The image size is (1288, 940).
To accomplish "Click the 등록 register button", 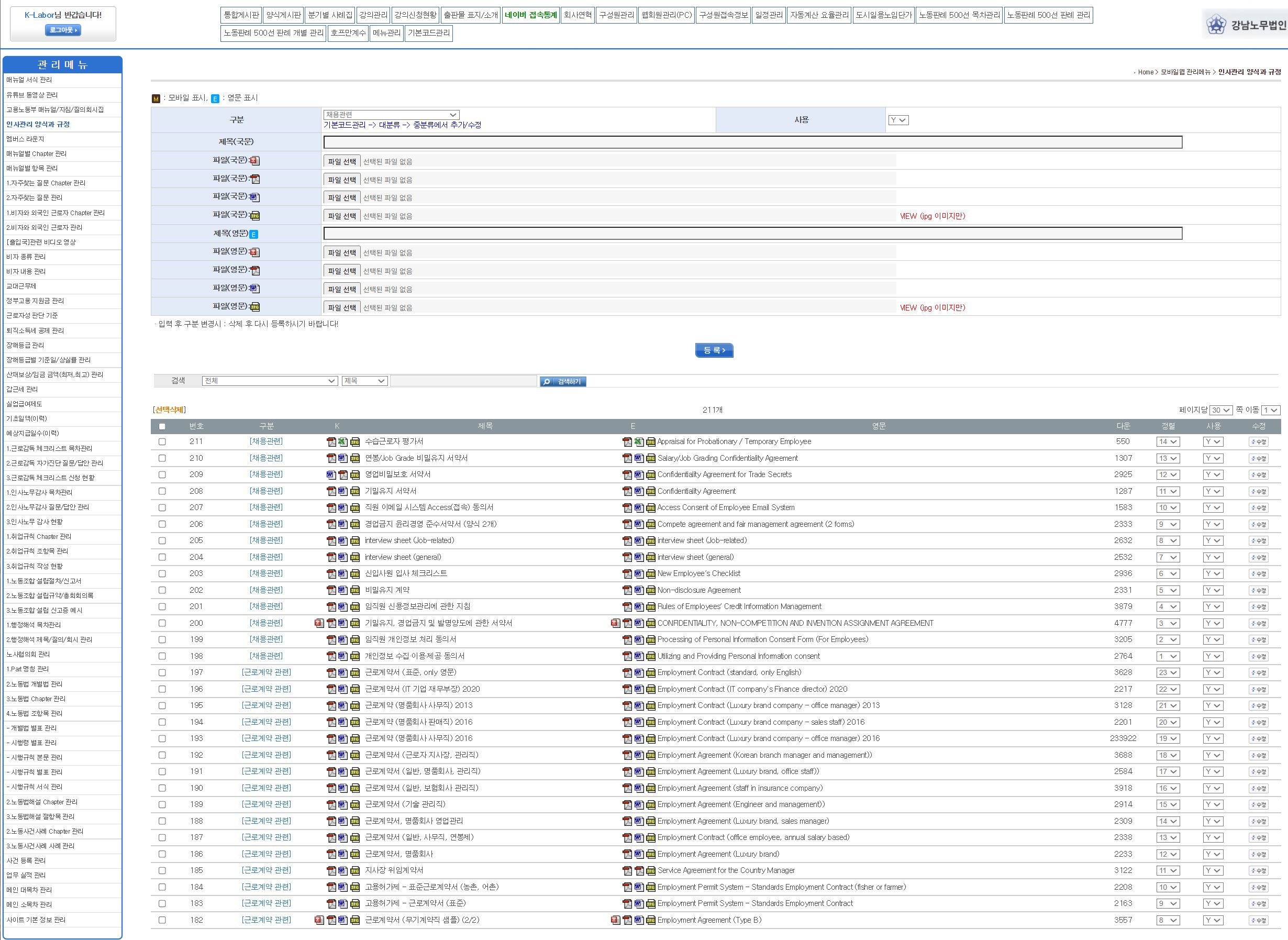I will [x=714, y=350].
